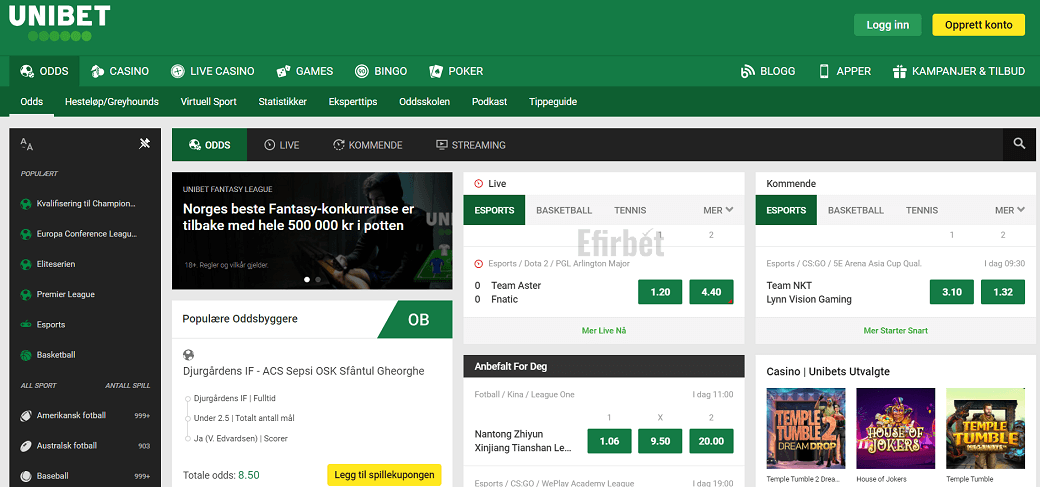This screenshot has height=487, width=1040.
Task: Expand MER dropdown in Kommende panel
Action: coord(1010,210)
